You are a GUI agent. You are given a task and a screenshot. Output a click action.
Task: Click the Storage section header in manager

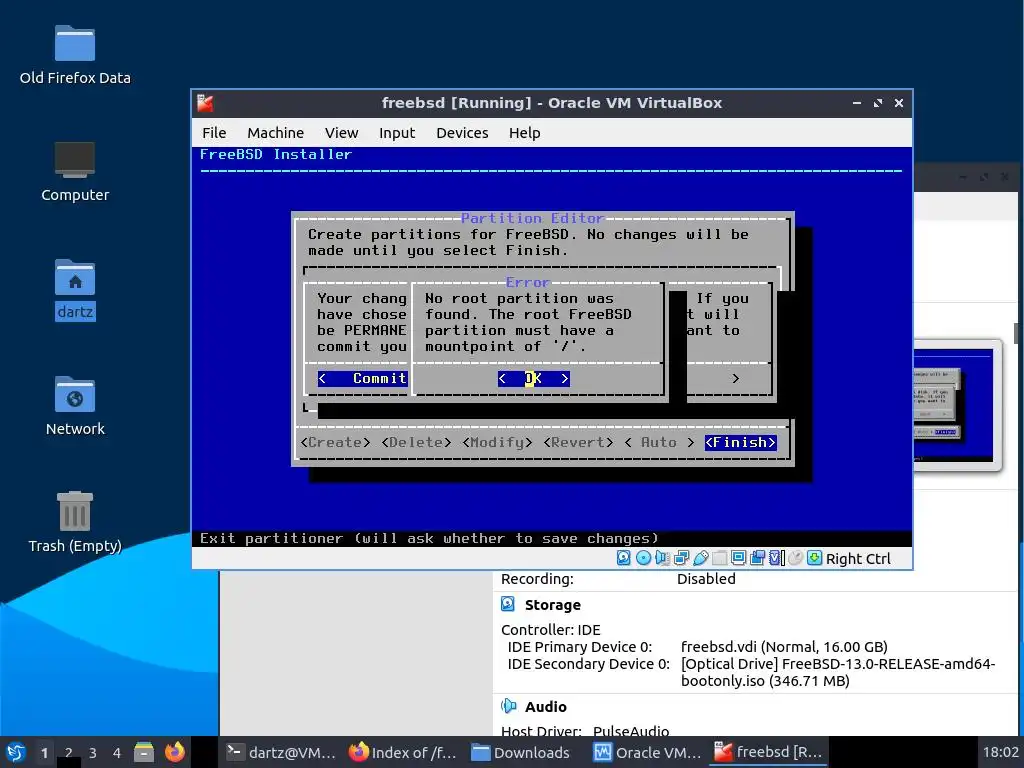click(x=552, y=604)
